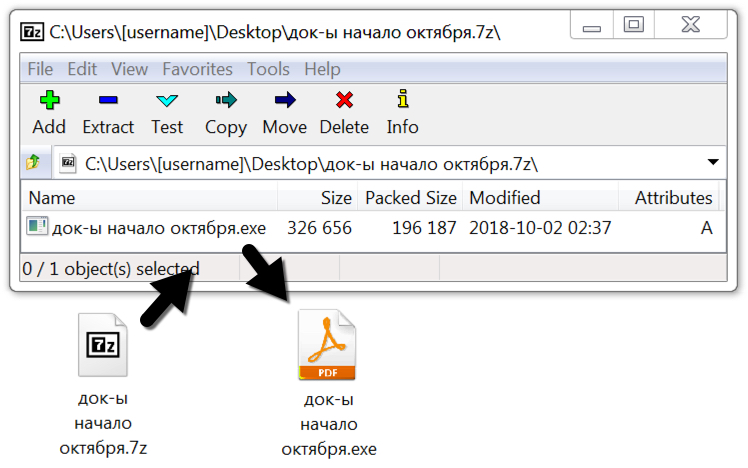Sort by Packed Size column header

click(410, 198)
